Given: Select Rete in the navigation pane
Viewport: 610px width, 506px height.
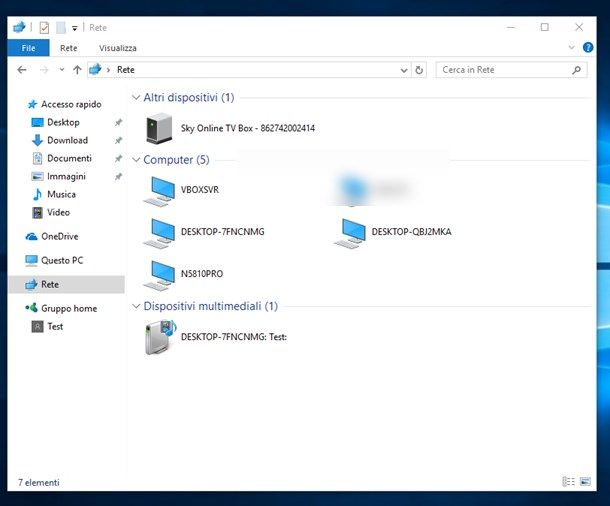Looking at the screenshot, I should (66, 284).
